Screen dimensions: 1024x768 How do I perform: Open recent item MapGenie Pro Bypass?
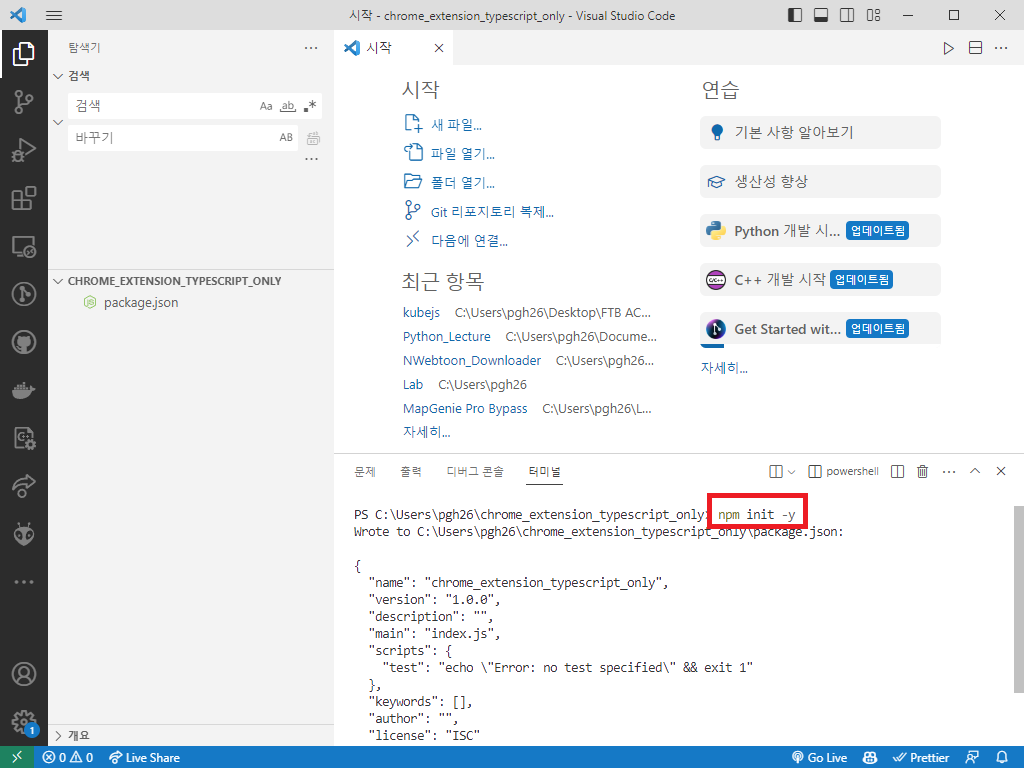click(465, 409)
